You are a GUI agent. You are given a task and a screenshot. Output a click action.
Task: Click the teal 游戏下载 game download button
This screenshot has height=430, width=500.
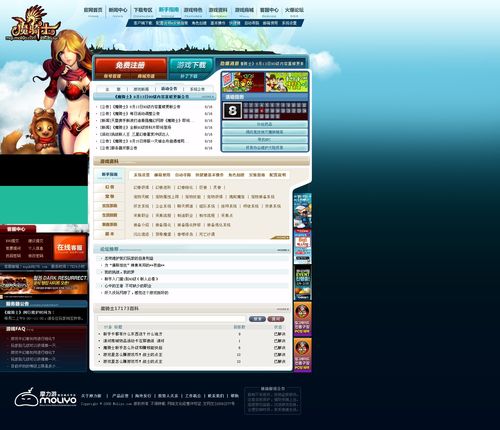(191, 65)
